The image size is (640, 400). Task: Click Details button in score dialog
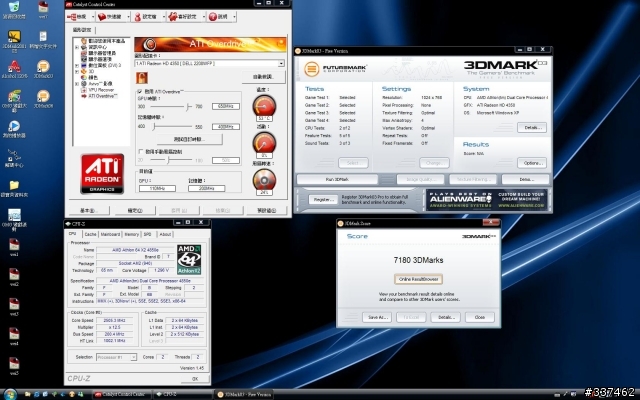click(x=446, y=317)
